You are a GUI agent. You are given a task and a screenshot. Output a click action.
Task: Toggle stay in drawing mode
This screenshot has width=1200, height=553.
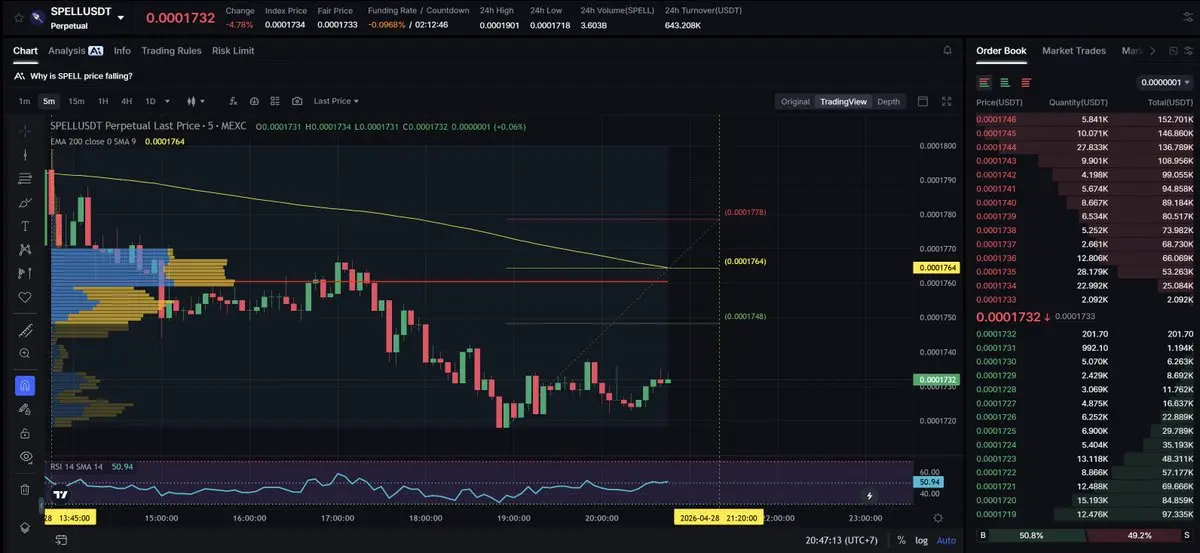[x=25, y=409]
